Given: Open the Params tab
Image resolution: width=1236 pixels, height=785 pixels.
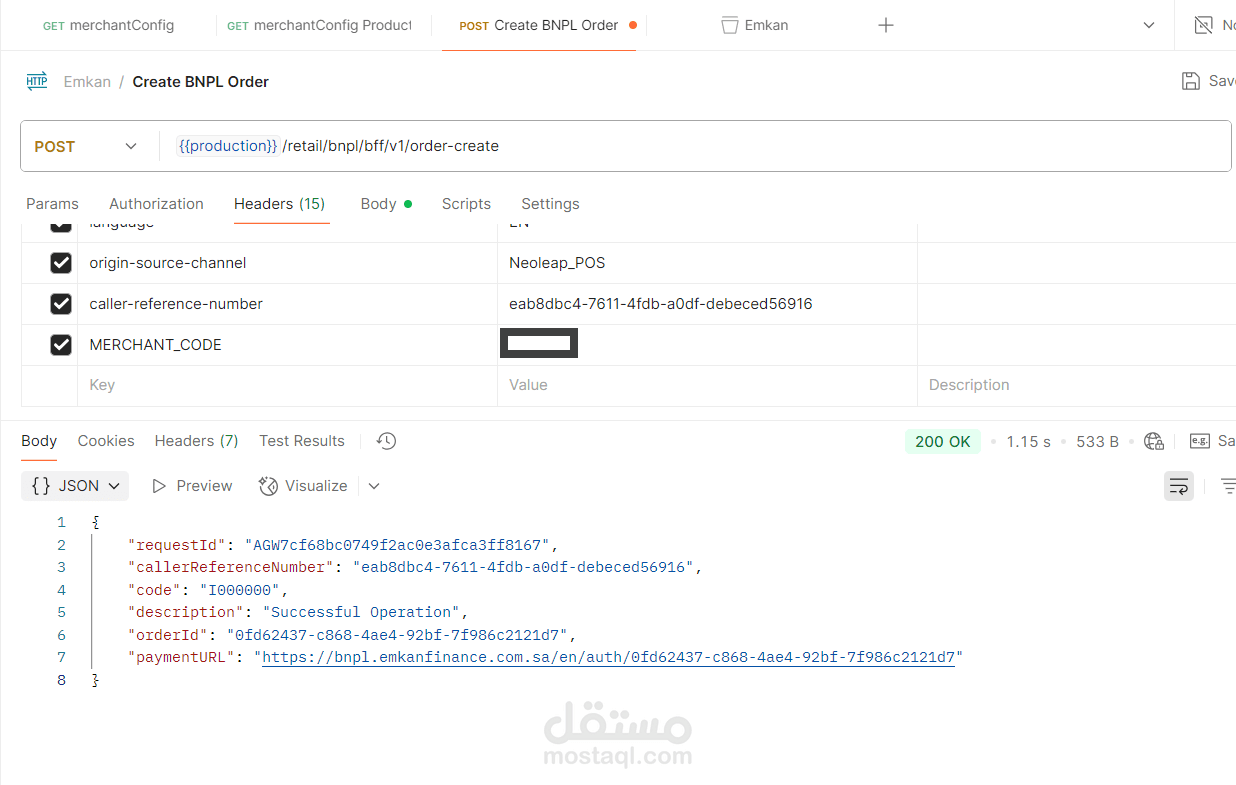Looking at the screenshot, I should coord(52,204).
